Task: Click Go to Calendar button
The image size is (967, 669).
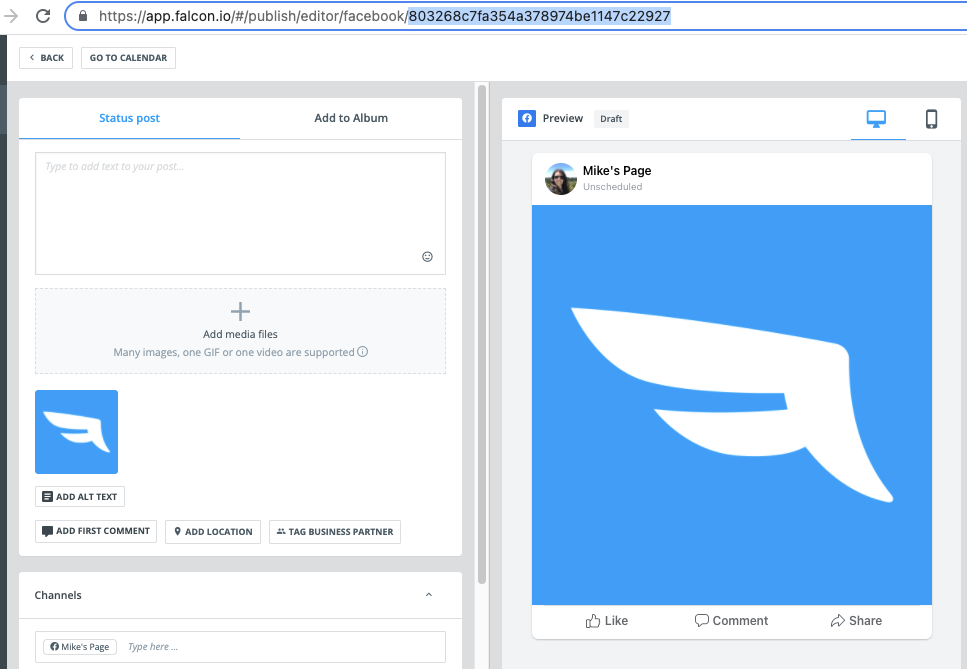Action: click(x=128, y=58)
